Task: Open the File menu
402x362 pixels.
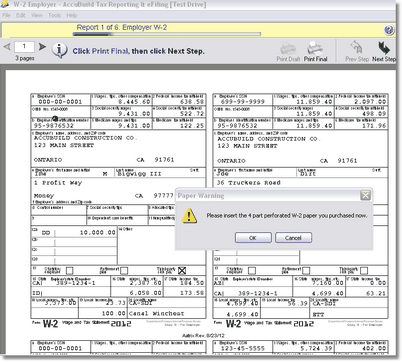Action: tap(6, 15)
